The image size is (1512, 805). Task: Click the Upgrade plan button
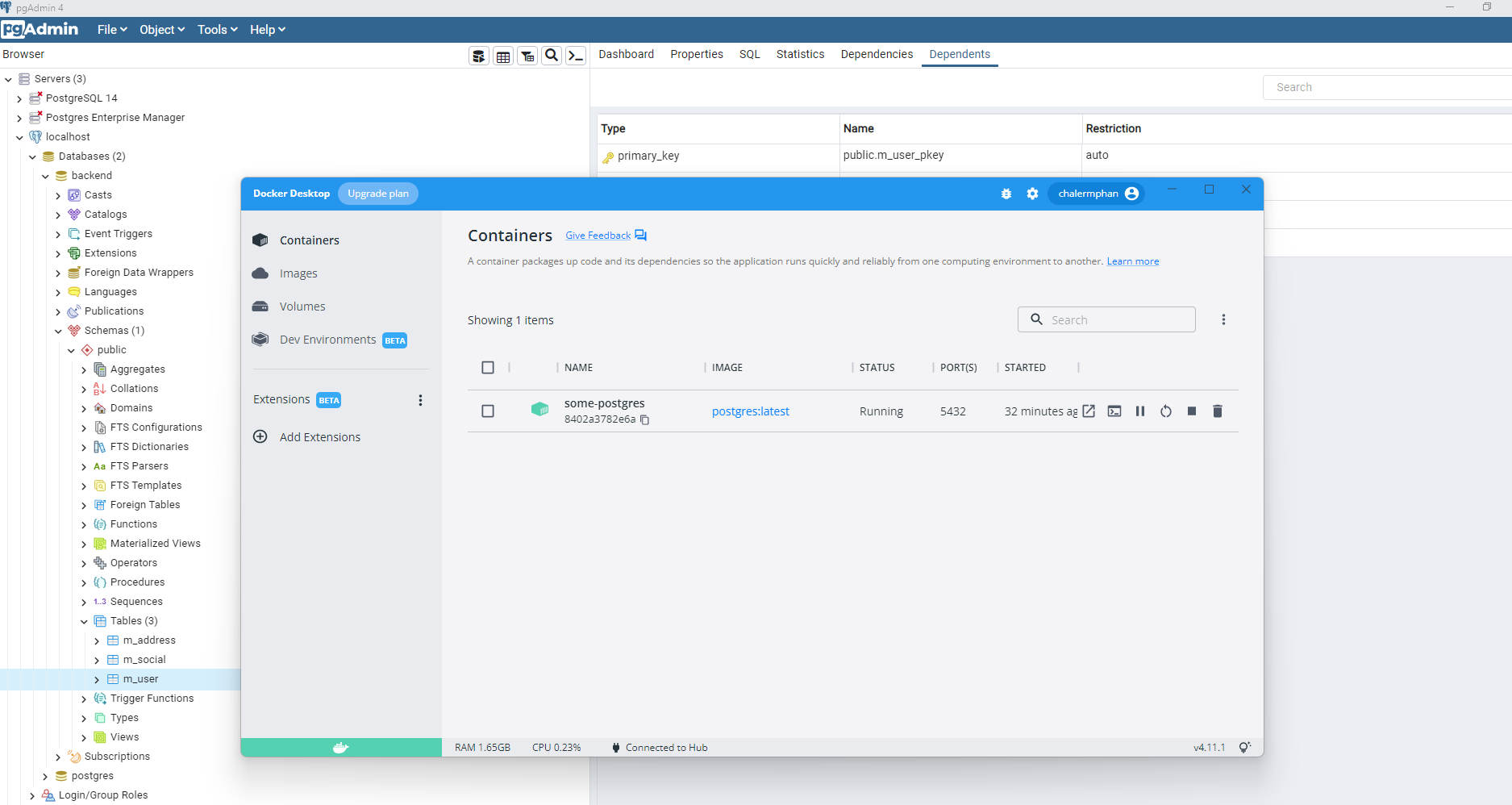pyautogui.click(x=378, y=194)
